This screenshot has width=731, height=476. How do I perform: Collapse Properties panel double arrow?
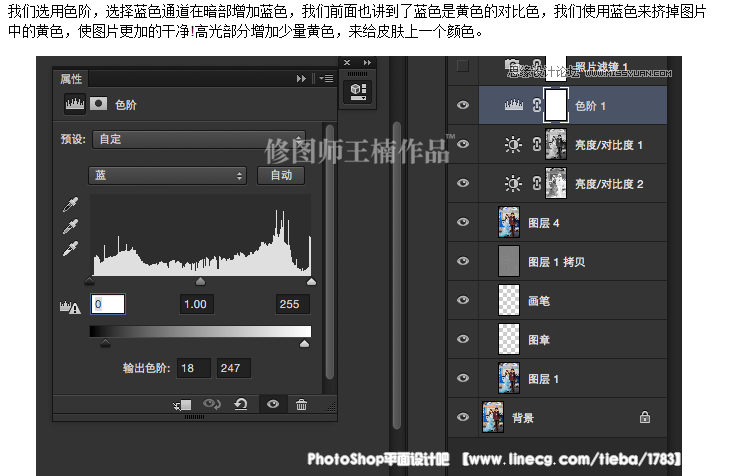[x=301, y=79]
